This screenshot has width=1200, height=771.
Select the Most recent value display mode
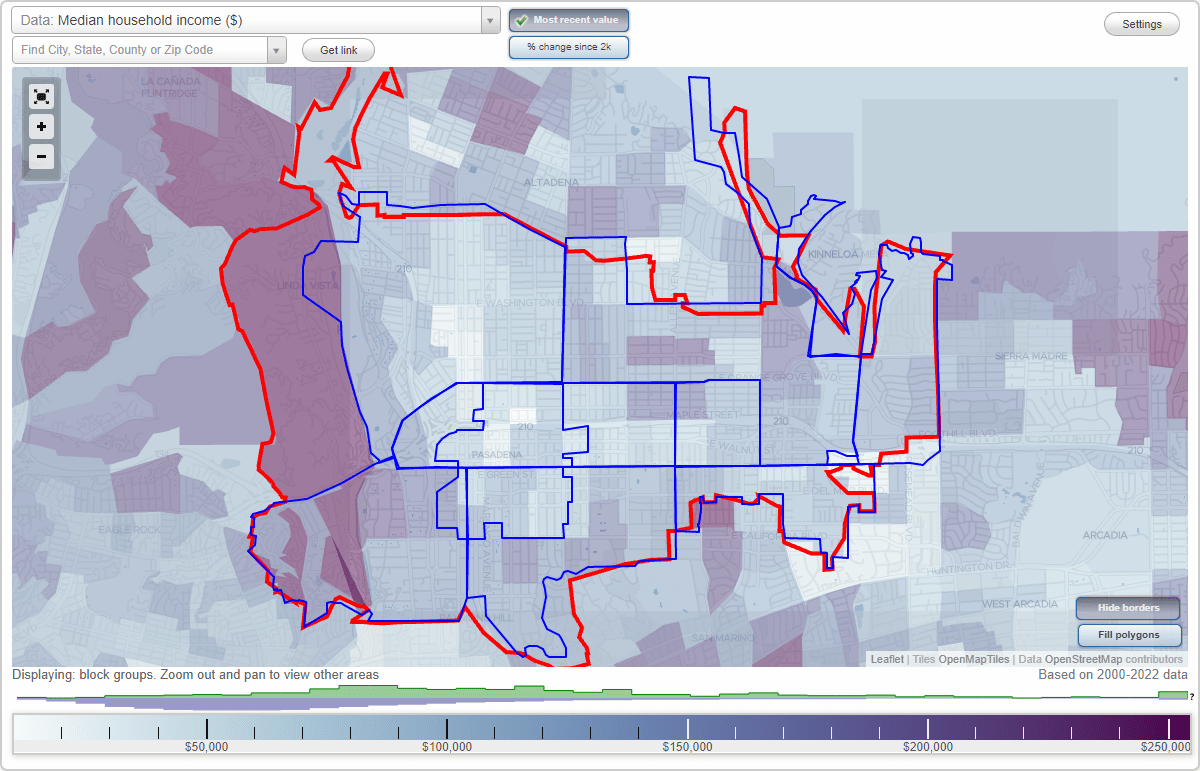[x=568, y=19]
